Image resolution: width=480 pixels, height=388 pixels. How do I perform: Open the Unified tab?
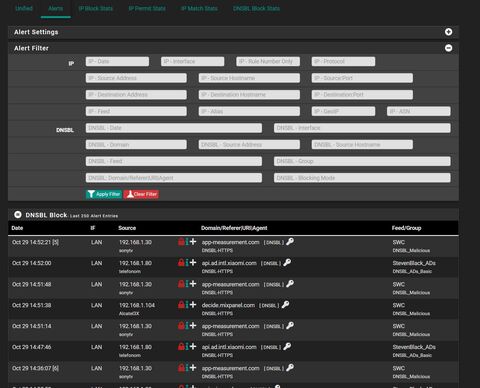click(24, 8)
